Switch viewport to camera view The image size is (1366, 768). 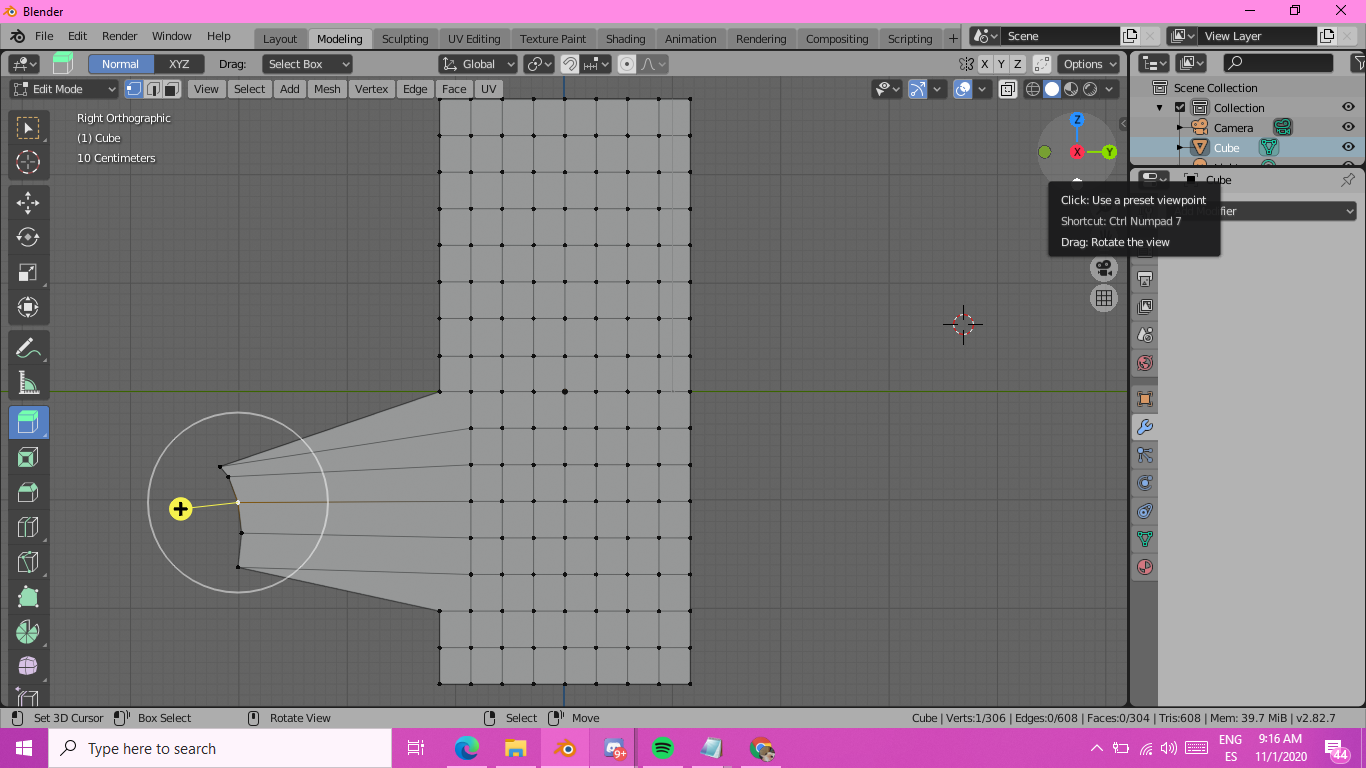1104,268
